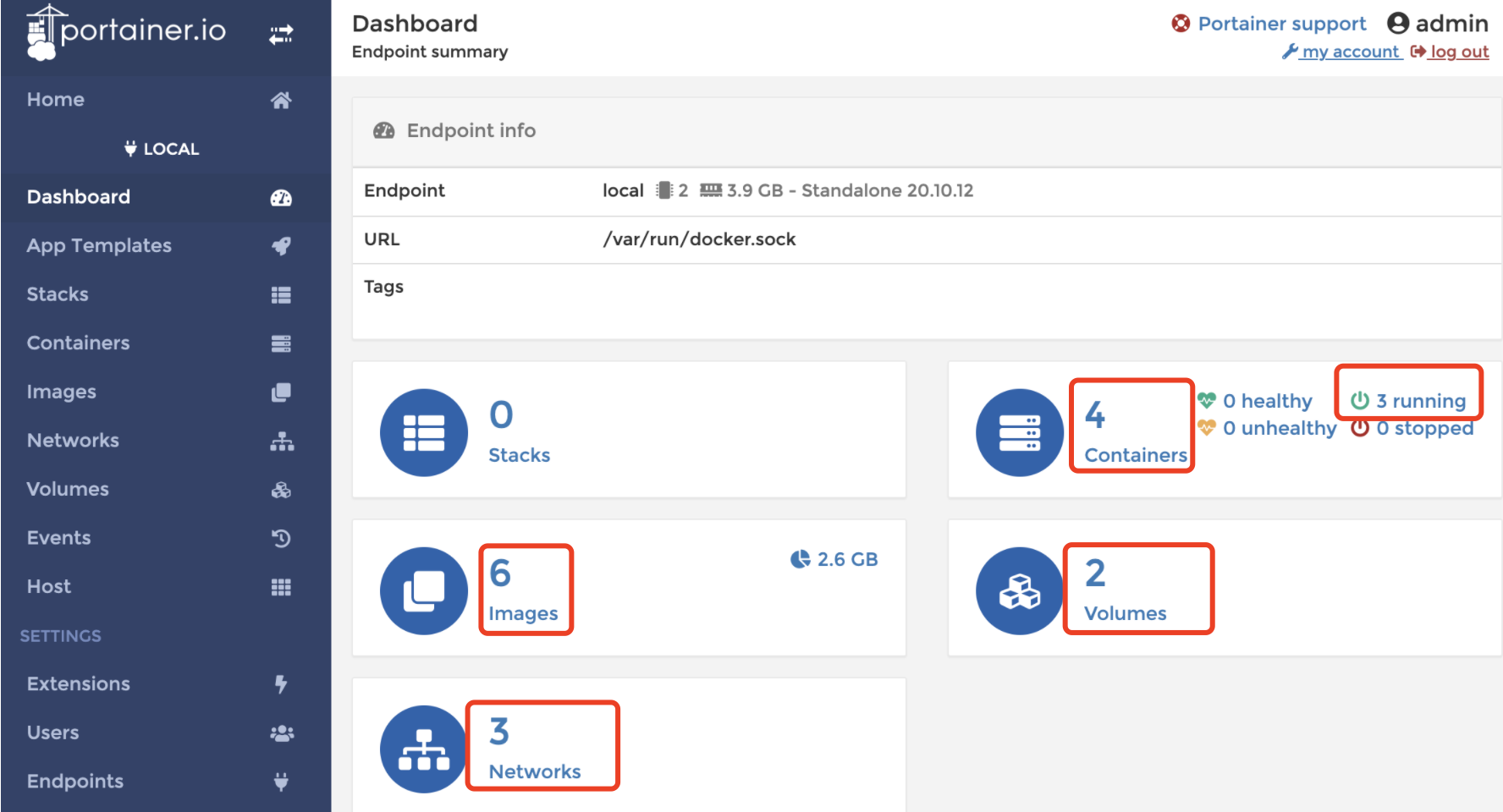Viewport: 1503px width, 812px height.
Task: Click the Home house icon in sidebar
Action: click(281, 100)
